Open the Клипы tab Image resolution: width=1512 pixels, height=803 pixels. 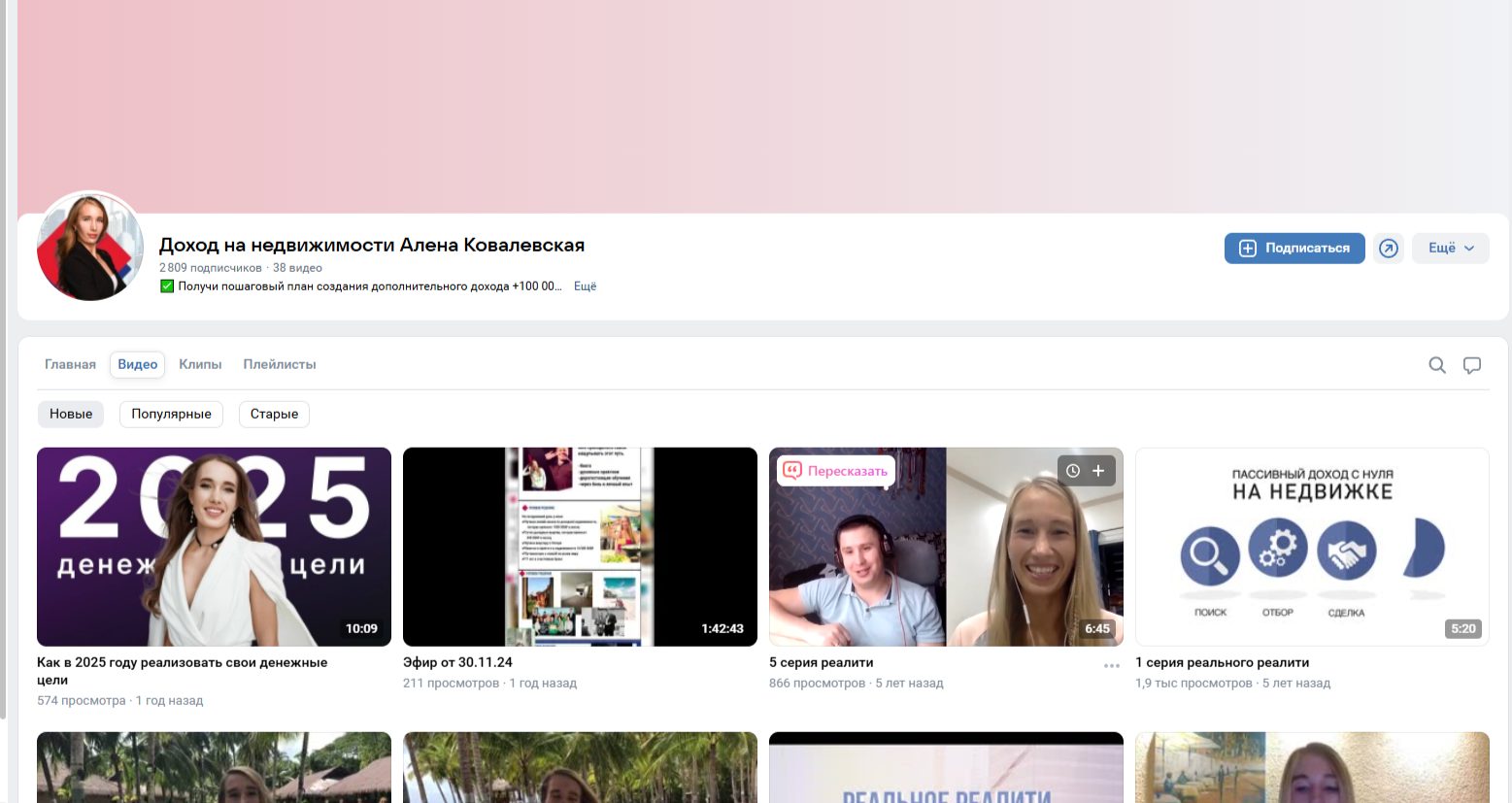coord(200,364)
